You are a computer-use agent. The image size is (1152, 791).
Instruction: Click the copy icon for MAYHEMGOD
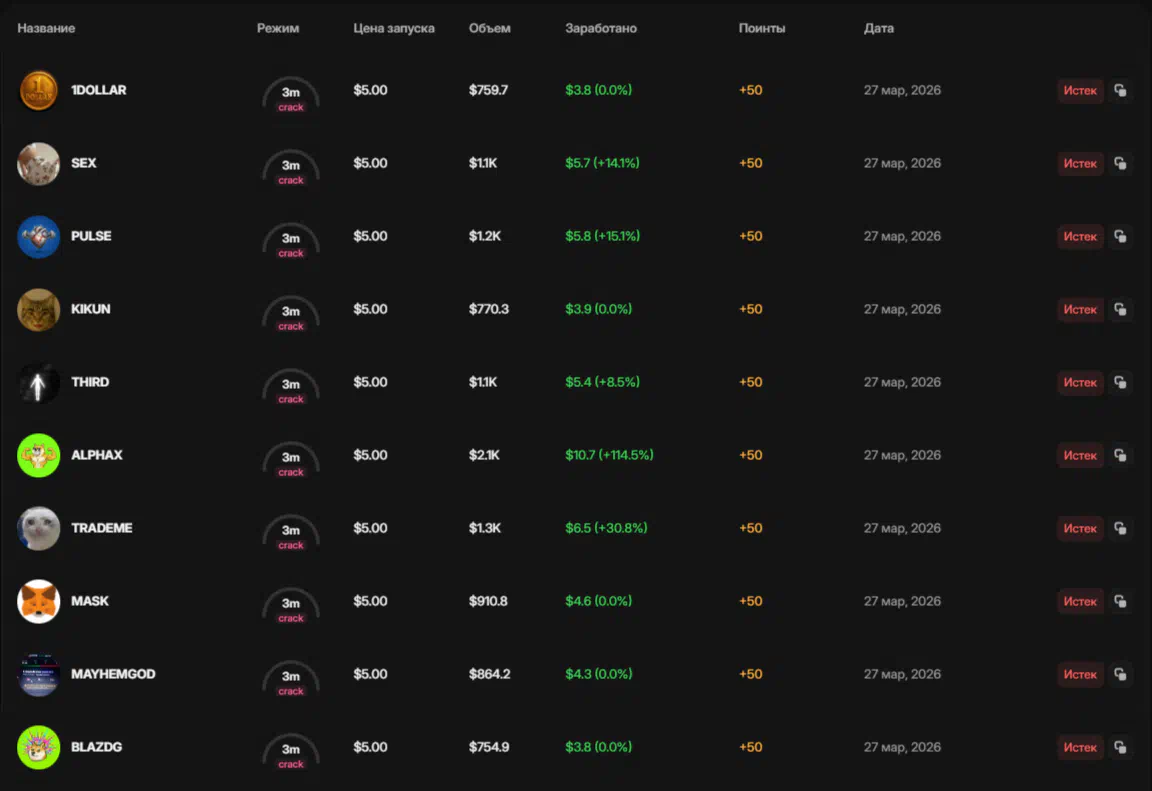click(1120, 675)
